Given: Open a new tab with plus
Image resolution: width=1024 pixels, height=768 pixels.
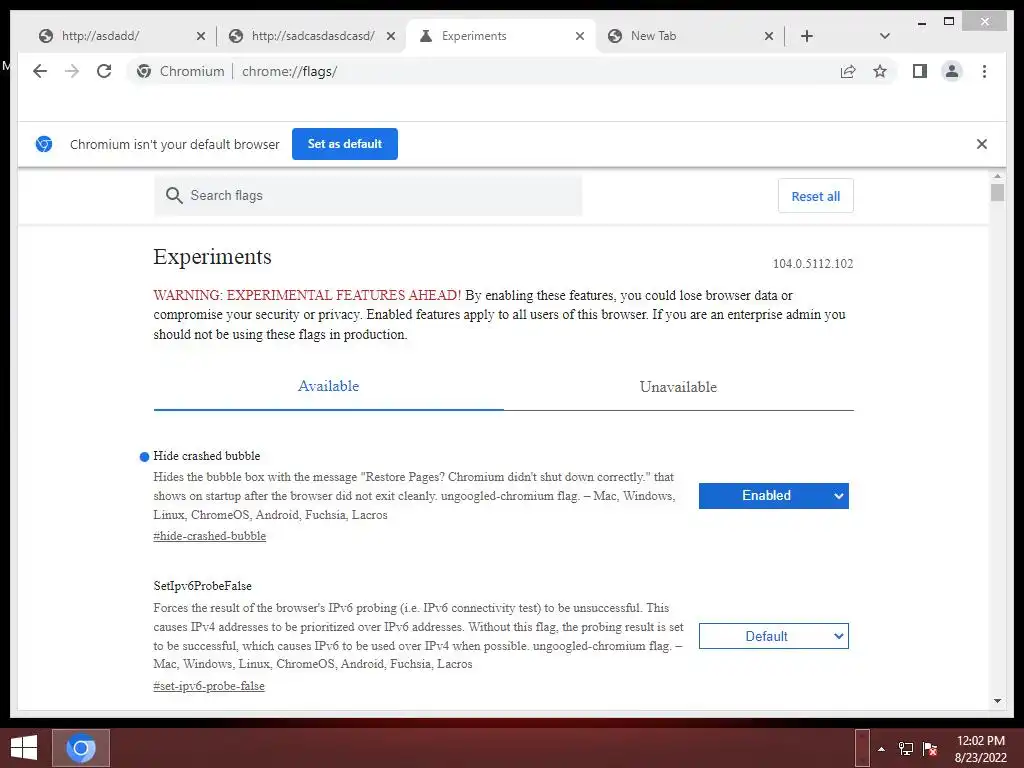Looking at the screenshot, I should [807, 36].
